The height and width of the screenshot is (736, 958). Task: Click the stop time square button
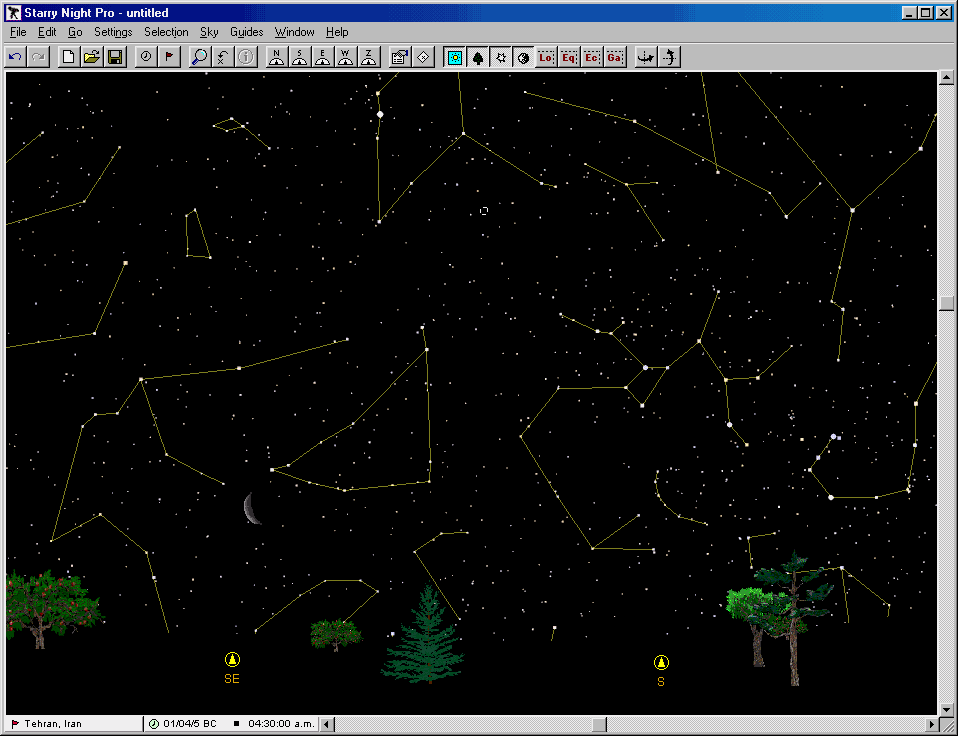(x=236, y=724)
